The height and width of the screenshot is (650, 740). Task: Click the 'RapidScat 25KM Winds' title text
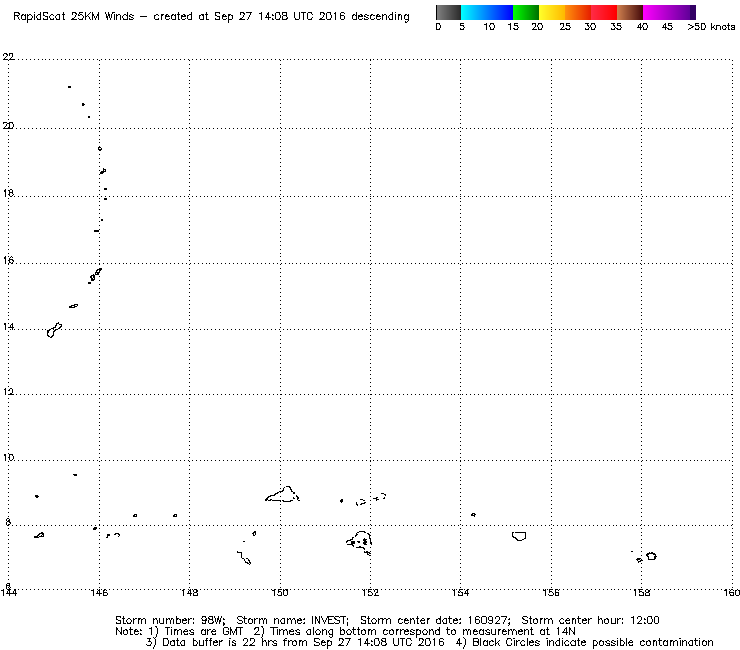pos(74,17)
